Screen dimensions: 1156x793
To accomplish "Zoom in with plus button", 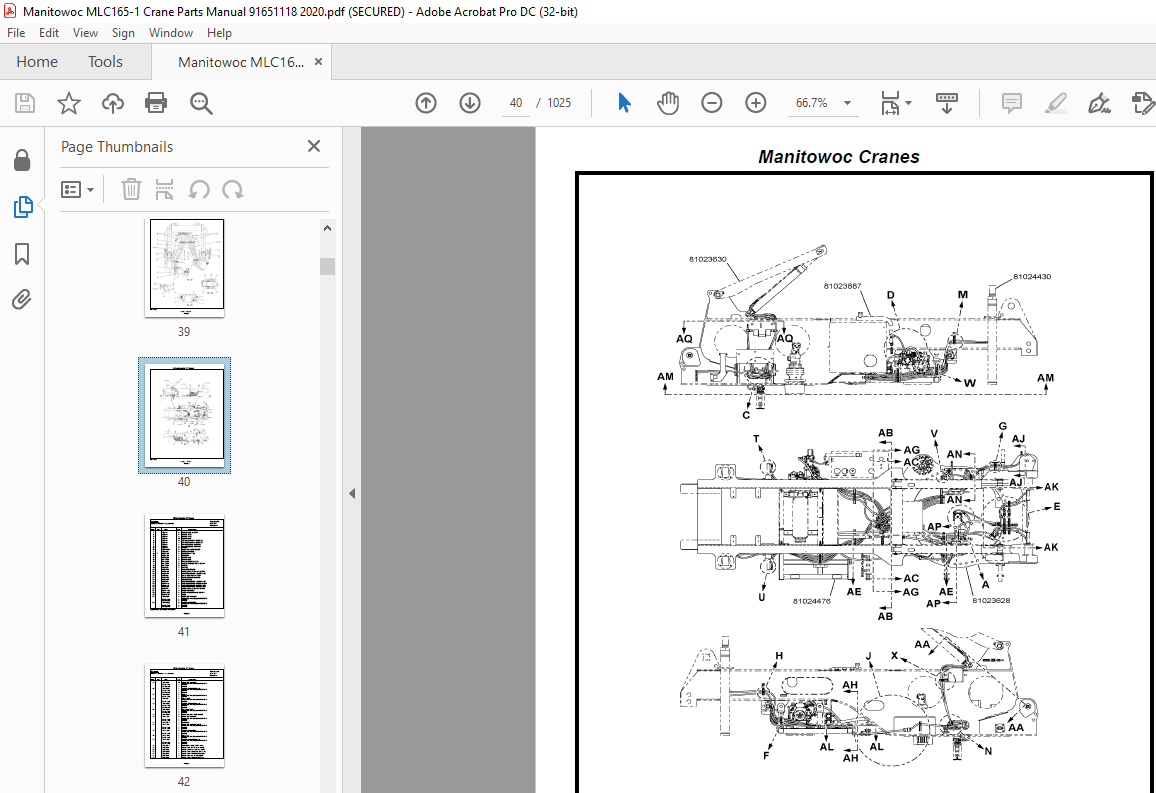I will [x=756, y=103].
